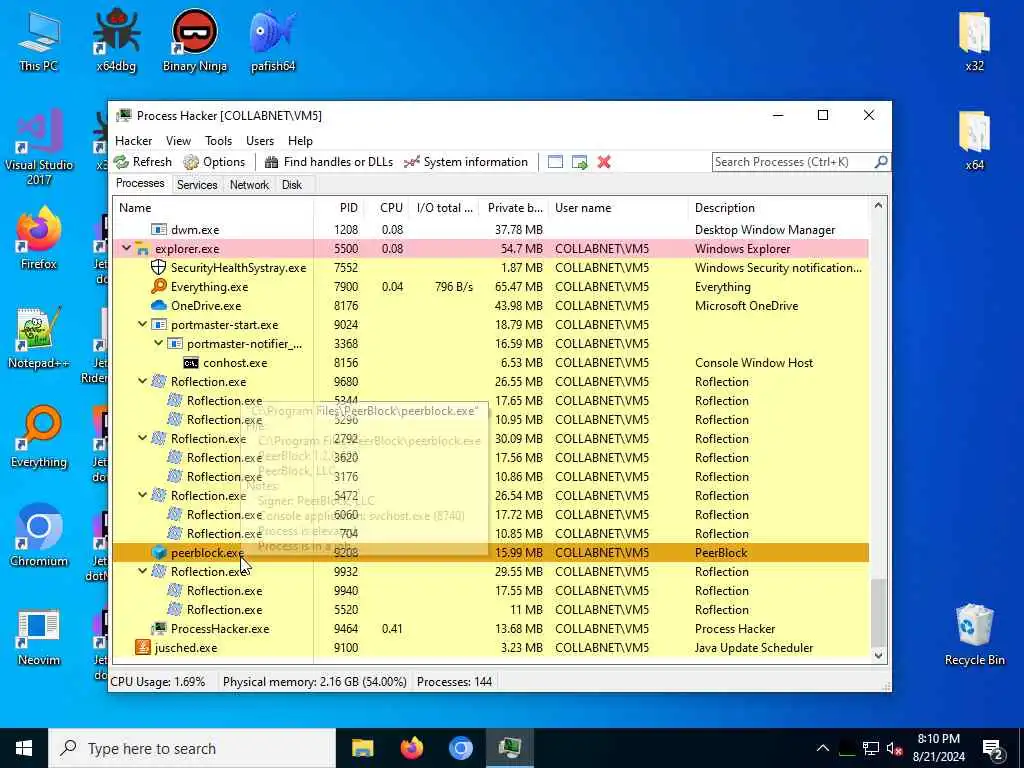The width and height of the screenshot is (1024, 768).
Task: Open the Chromium desktop shortcut
Action: 39,536
